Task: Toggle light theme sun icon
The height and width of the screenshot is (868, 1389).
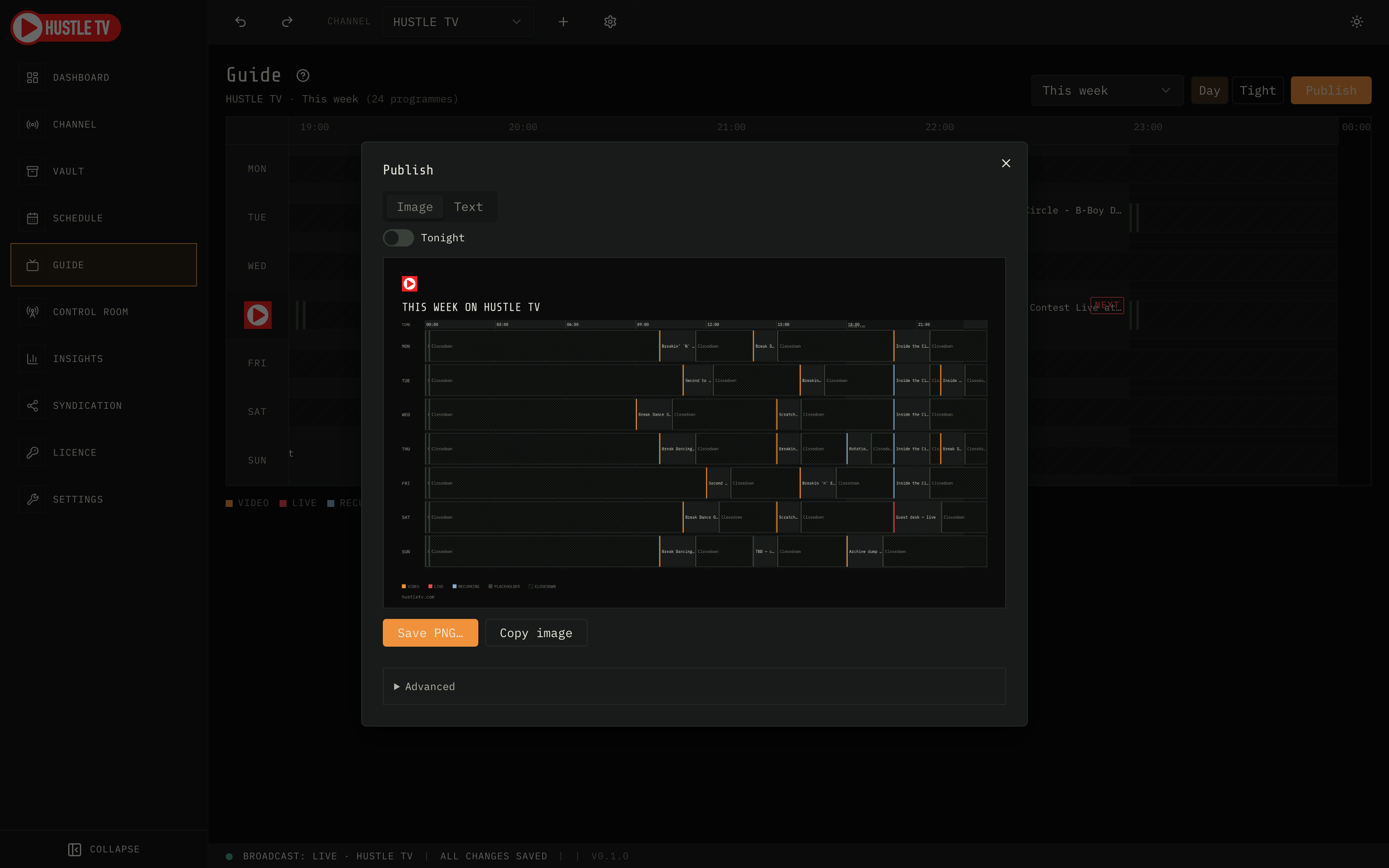Action: point(1357,22)
